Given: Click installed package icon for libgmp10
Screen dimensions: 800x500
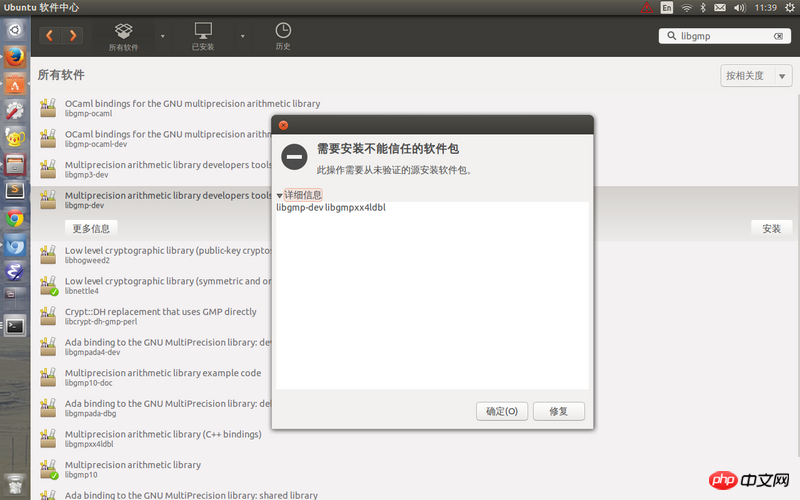Looking at the screenshot, I should tap(49, 469).
